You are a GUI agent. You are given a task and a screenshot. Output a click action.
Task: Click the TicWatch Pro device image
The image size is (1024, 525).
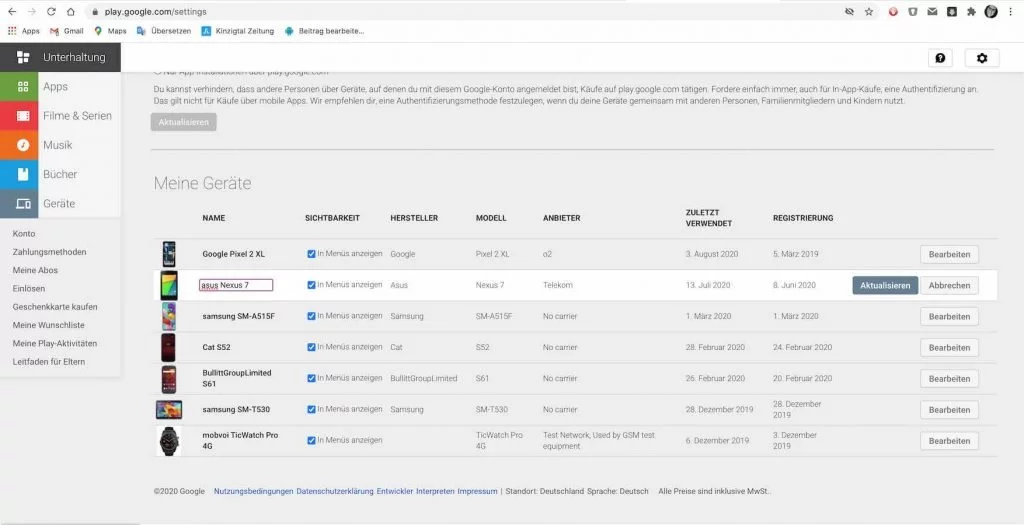pyautogui.click(x=169, y=441)
